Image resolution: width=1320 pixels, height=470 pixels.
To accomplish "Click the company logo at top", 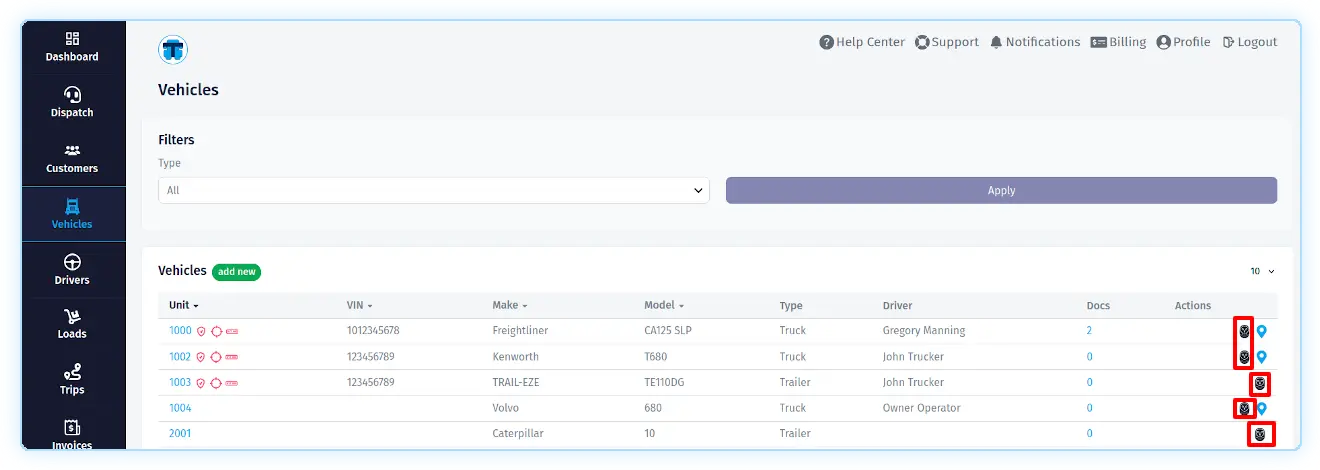I will coord(173,49).
